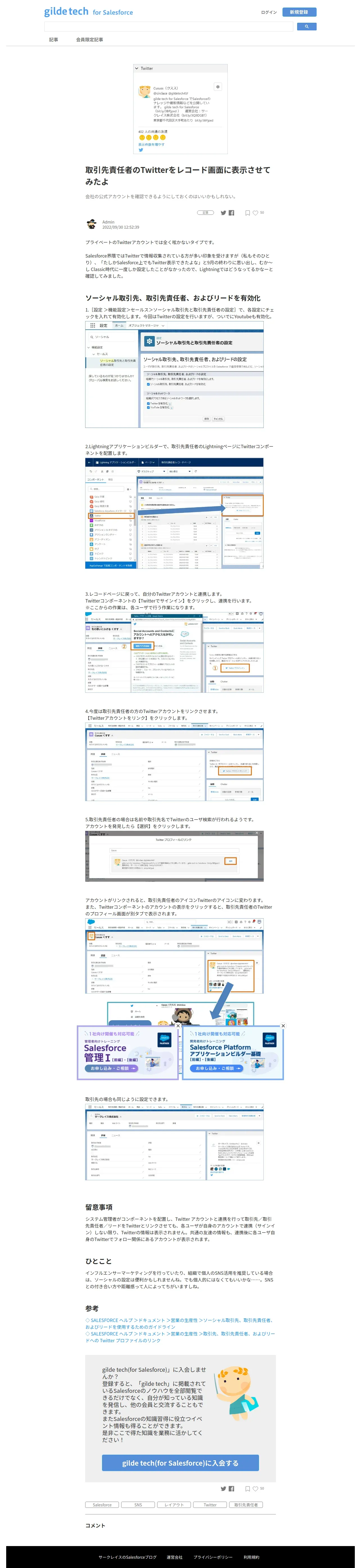Share on Facebook using the icon above the tag list

tap(231, 1489)
